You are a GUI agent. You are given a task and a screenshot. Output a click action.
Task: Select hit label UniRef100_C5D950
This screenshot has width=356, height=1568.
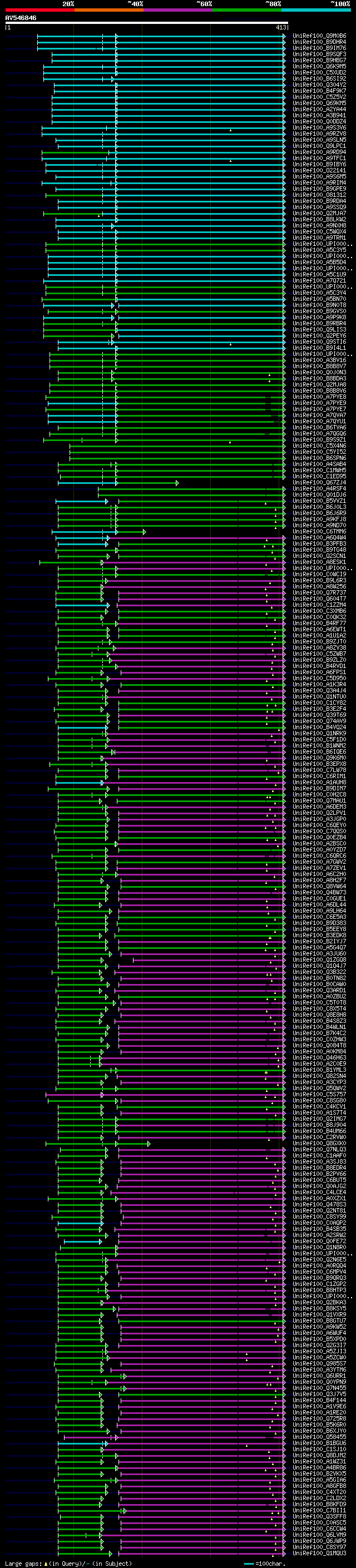point(319,678)
